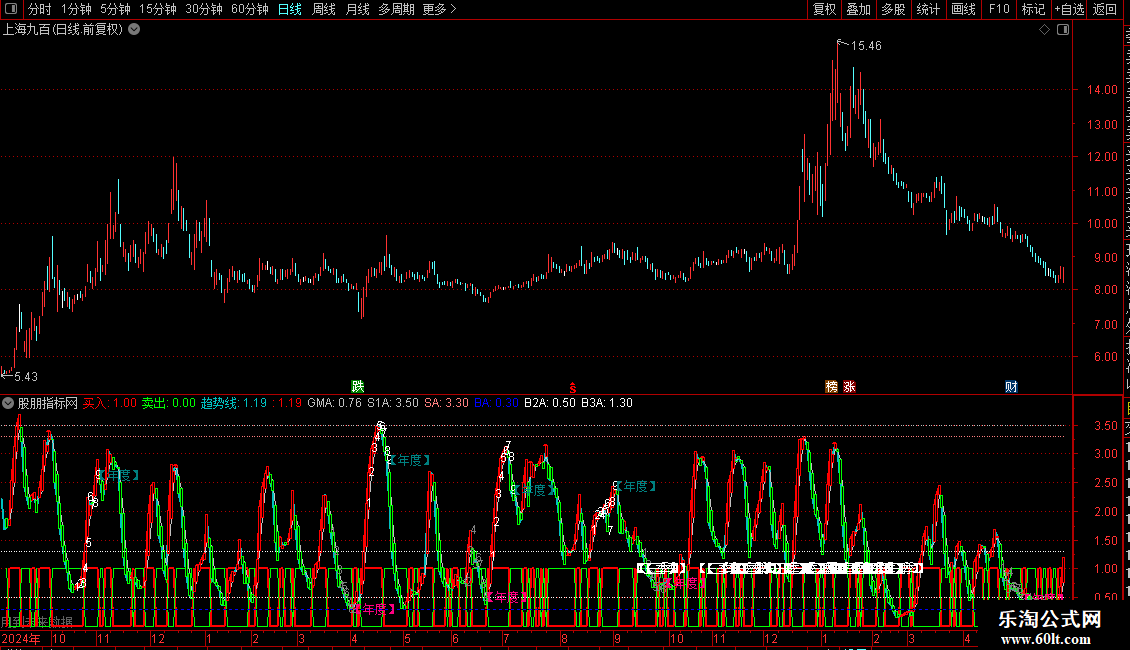Viewport: 1130px width, 650px height.
Task: Click the diamond icon in chart corner
Action: pos(1044,30)
